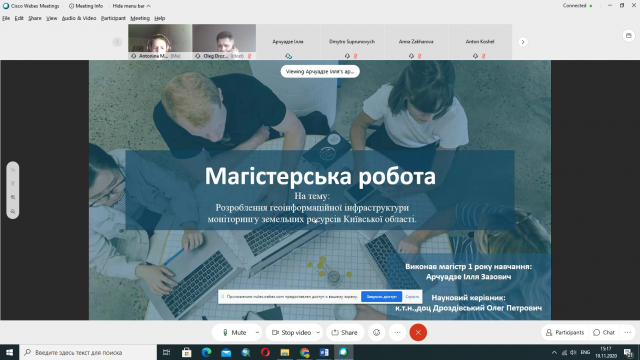Click second icon in left viewing toolbar
This screenshot has width=640, height=360.
click(13, 184)
